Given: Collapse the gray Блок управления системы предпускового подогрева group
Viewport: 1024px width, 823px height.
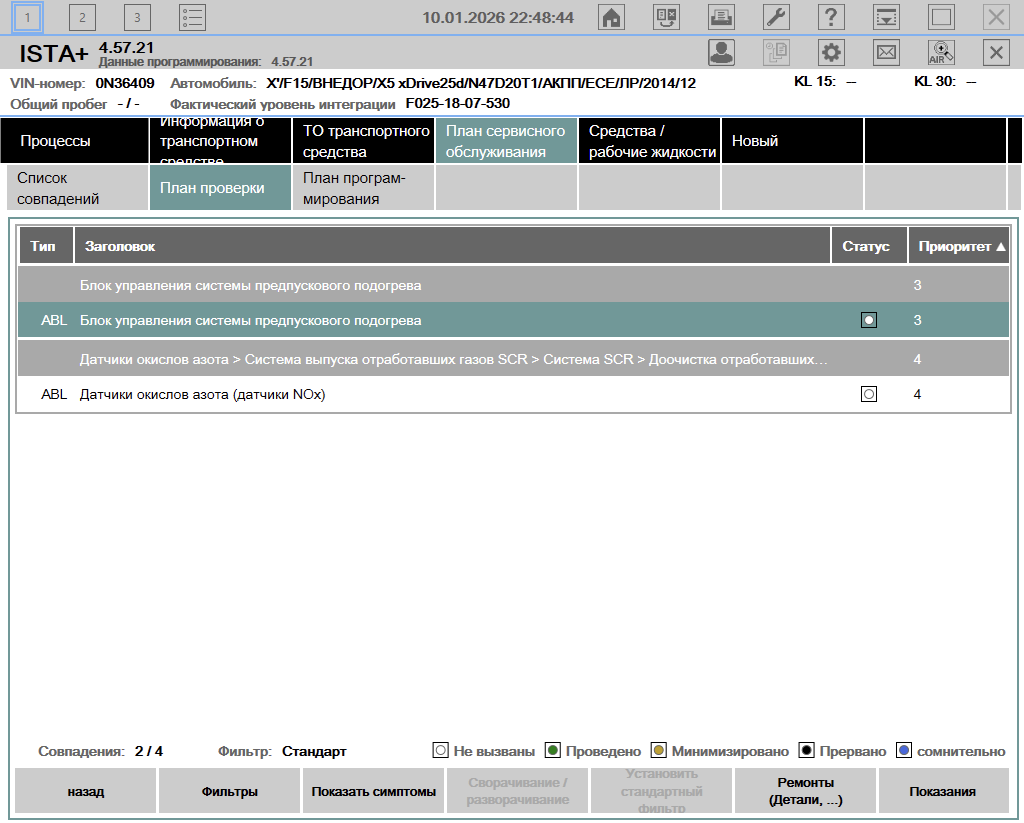Looking at the screenshot, I should click(250, 285).
